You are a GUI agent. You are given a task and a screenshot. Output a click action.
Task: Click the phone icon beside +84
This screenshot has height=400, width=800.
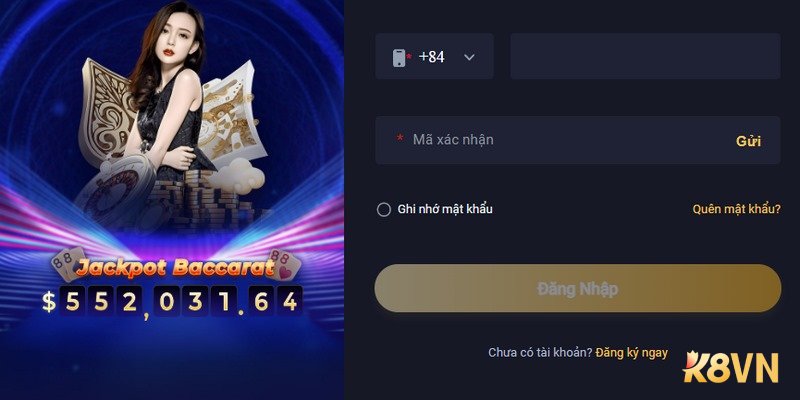[398, 58]
